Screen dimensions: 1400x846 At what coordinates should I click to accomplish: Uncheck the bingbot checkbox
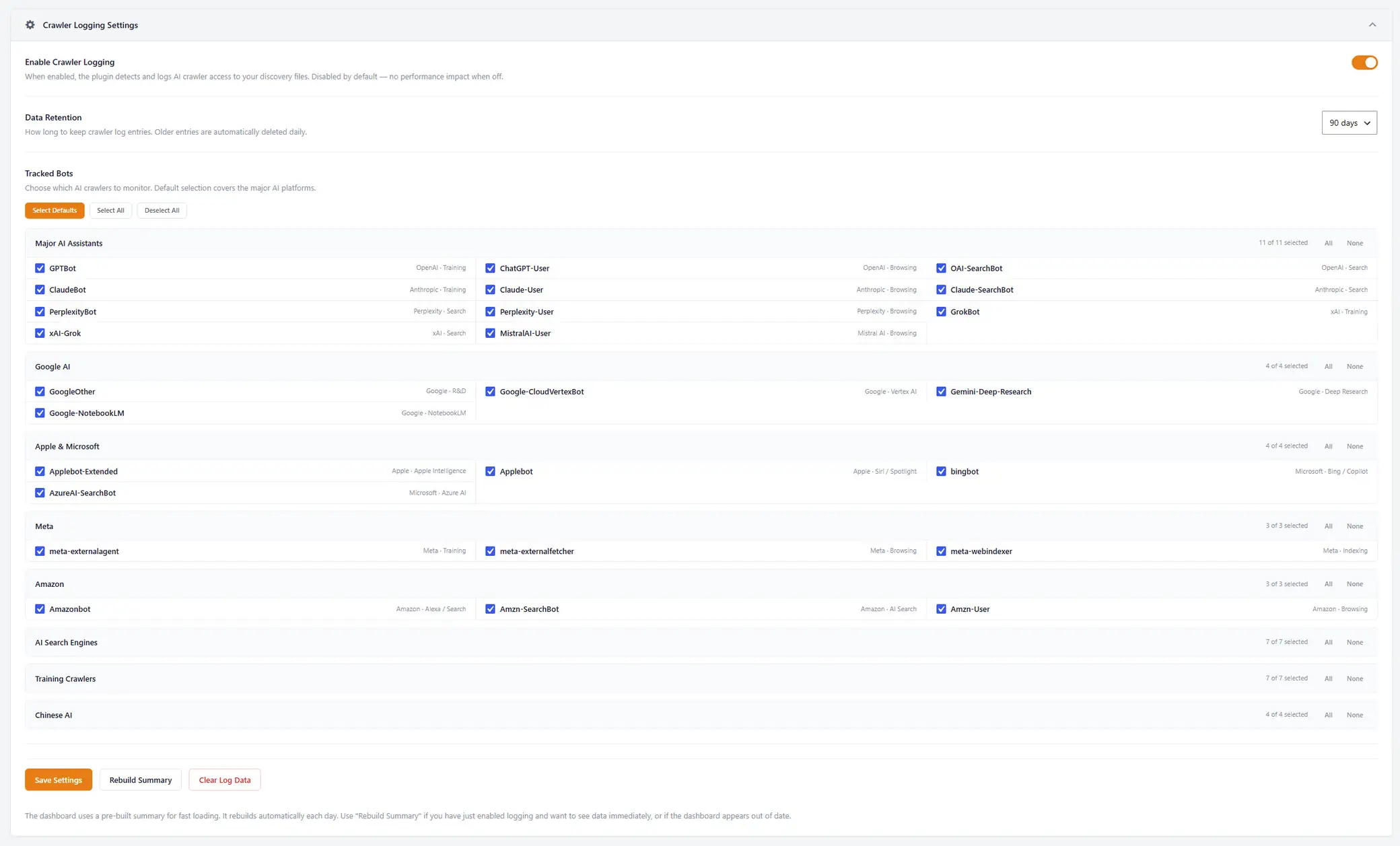click(941, 471)
